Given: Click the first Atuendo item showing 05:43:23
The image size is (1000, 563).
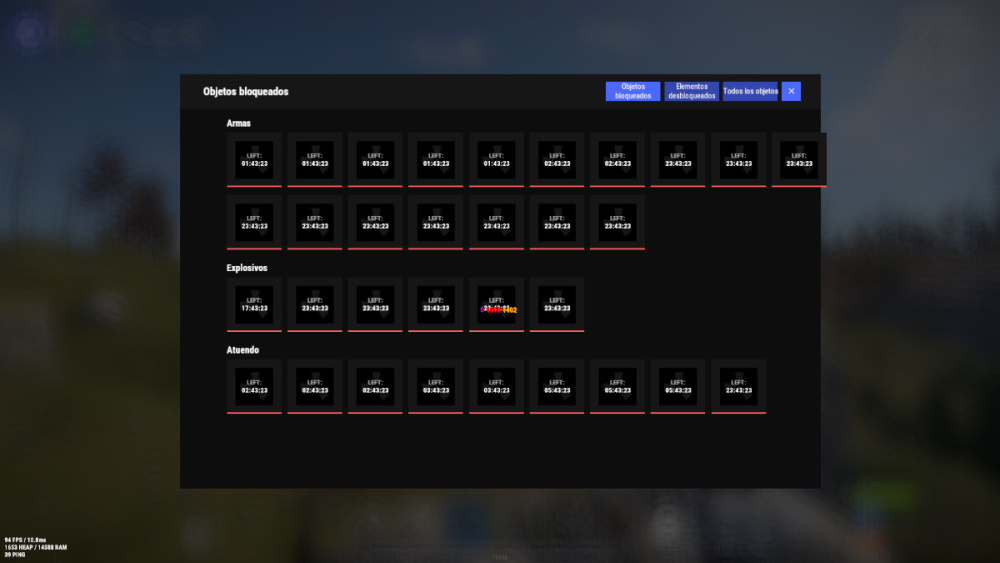Looking at the screenshot, I should point(557,386).
